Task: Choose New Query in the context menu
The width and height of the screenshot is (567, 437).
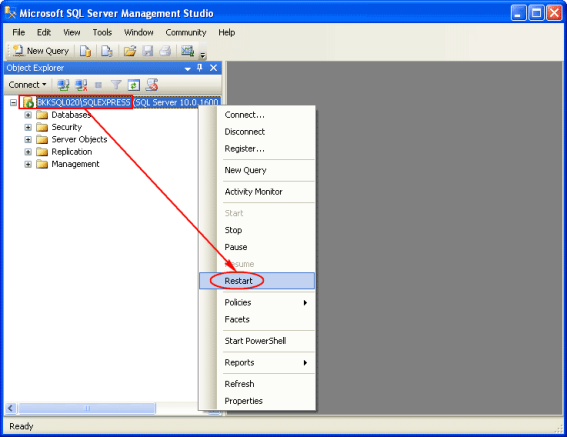Action: [x=257, y=170]
